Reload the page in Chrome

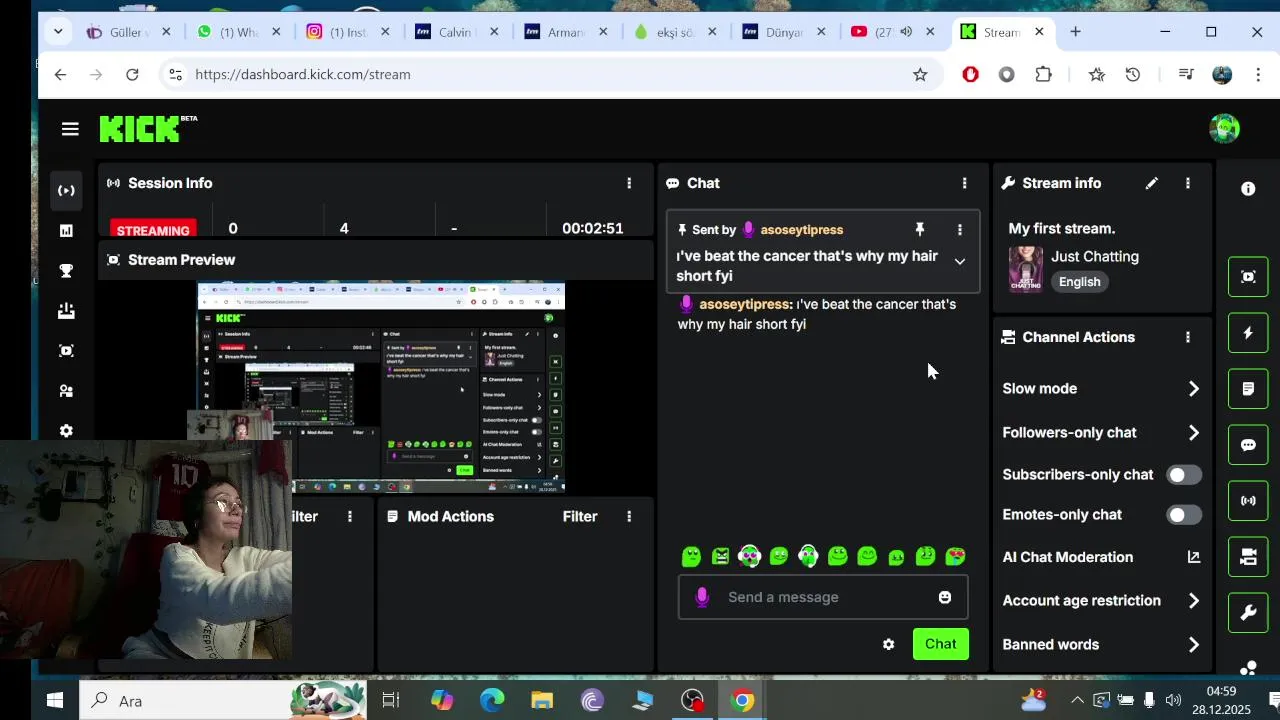[x=132, y=74]
